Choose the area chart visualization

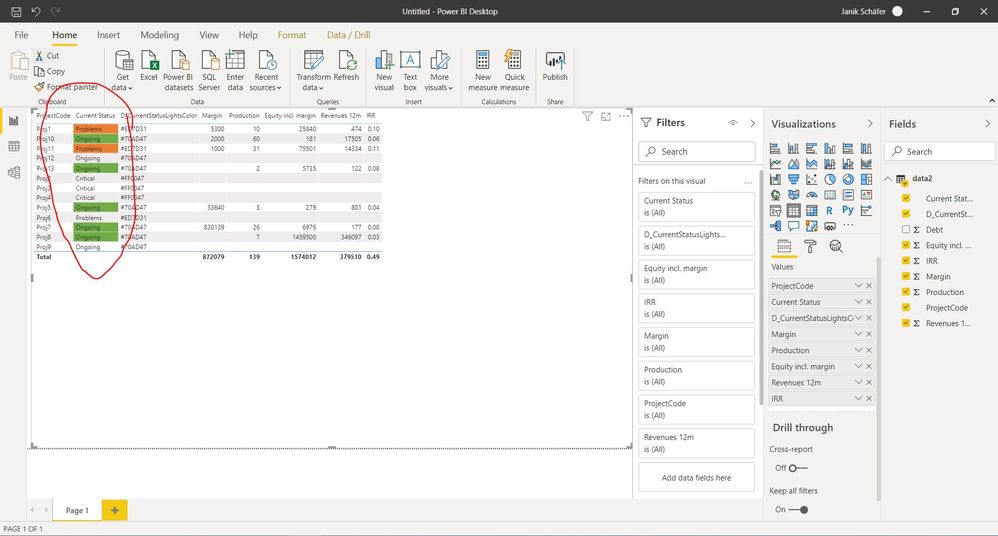pyautogui.click(x=793, y=164)
